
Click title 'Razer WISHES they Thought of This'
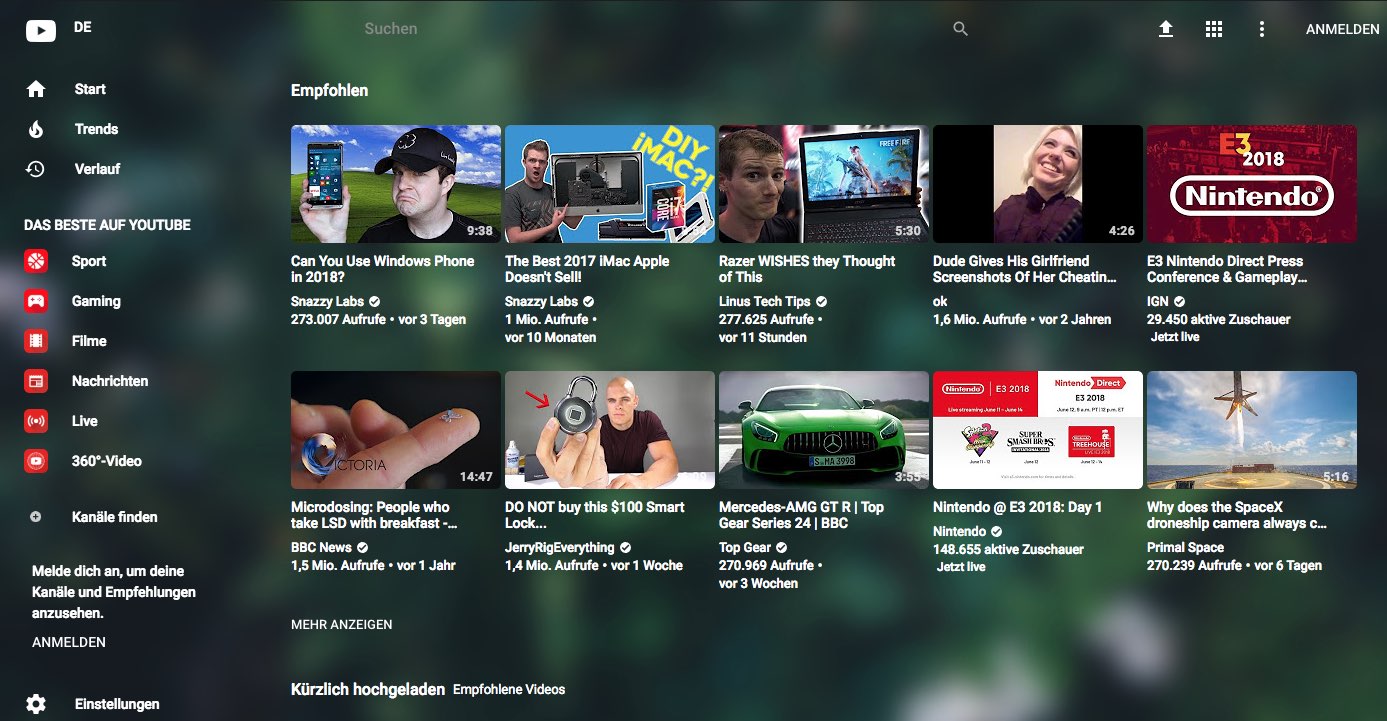click(x=807, y=269)
